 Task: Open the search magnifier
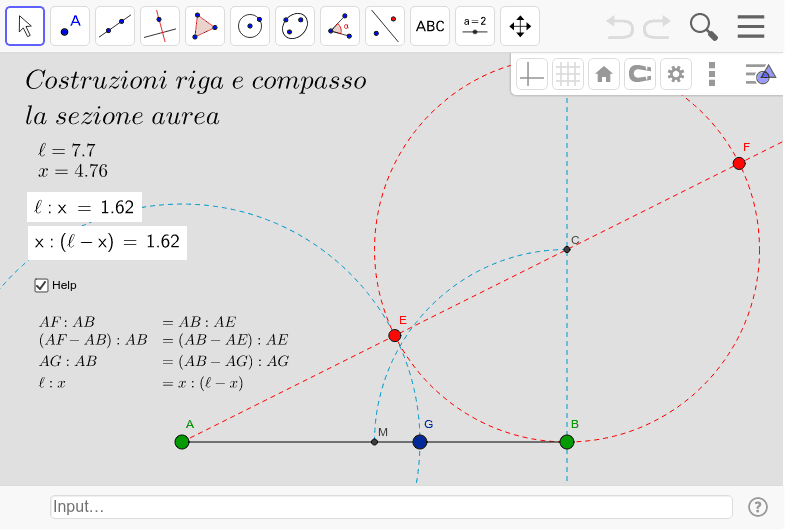click(703, 27)
